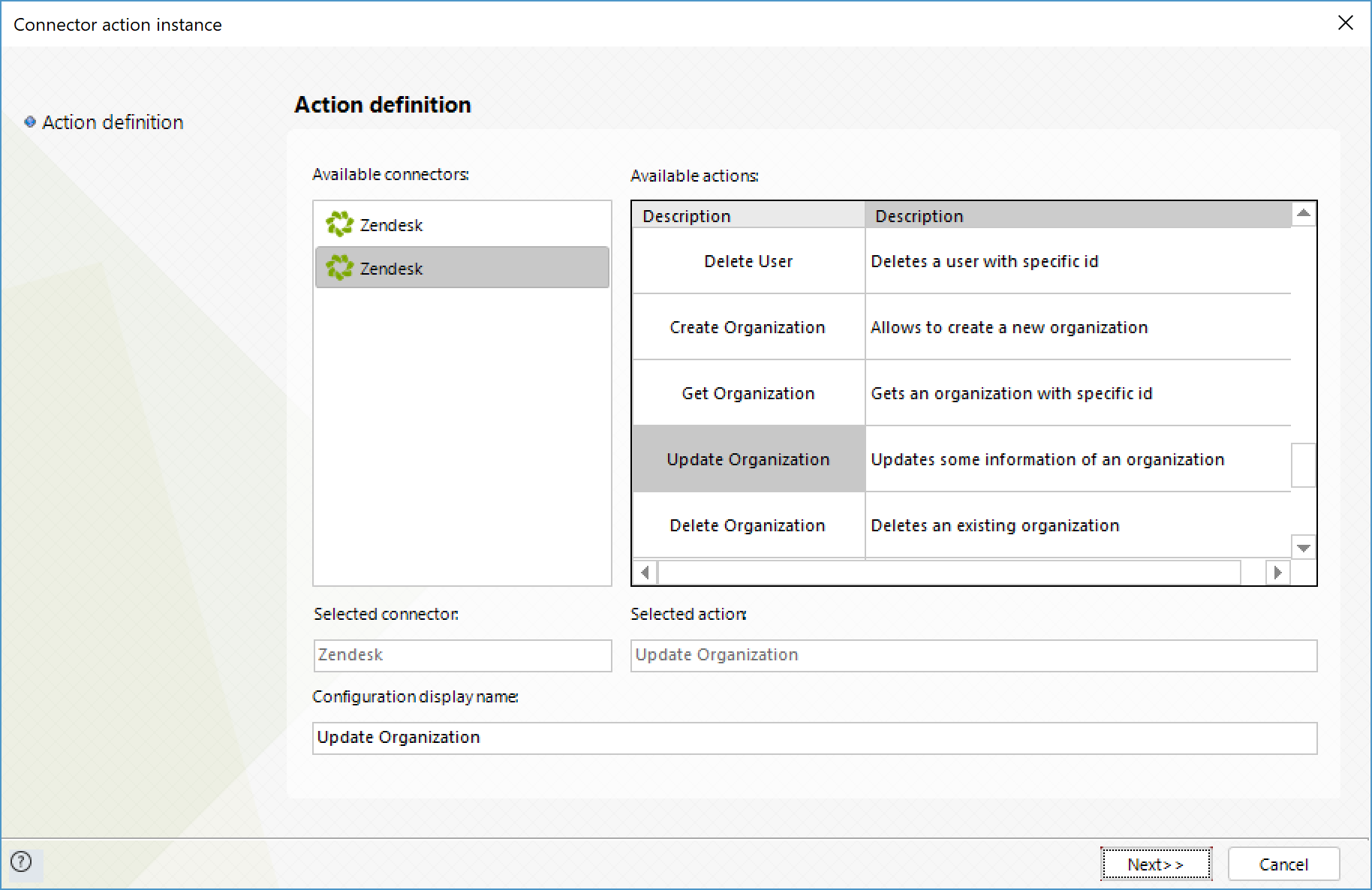Click 'Deletes a user with specific id' cell
1372x890 pixels.
click(x=1078, y=261)
